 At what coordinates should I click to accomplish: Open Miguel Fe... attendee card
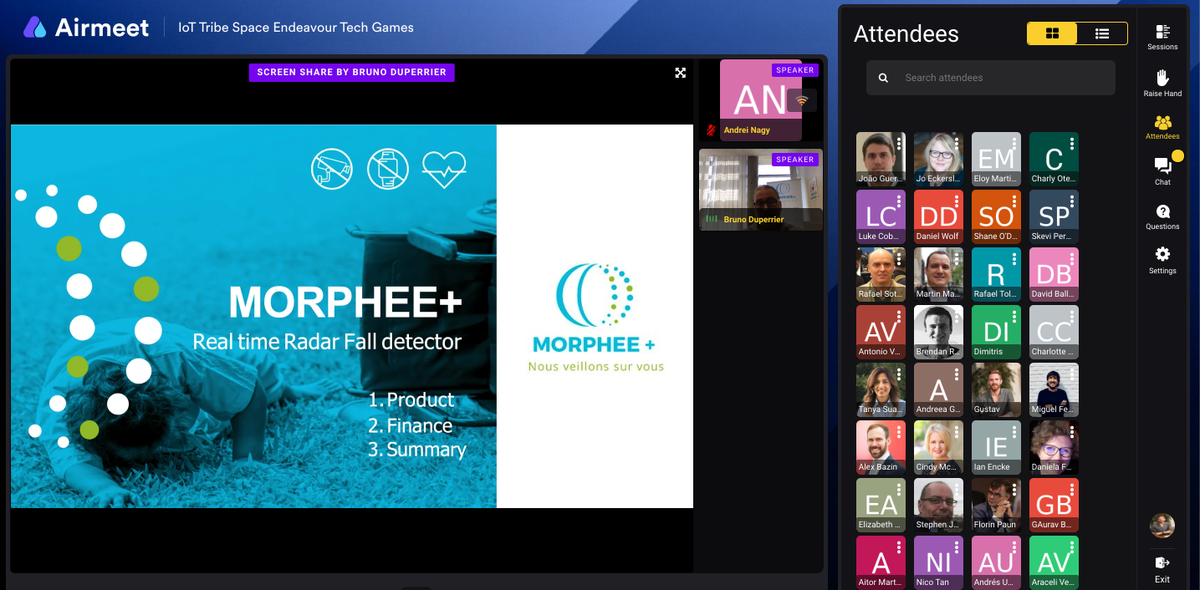click(x=1054, y=389)
